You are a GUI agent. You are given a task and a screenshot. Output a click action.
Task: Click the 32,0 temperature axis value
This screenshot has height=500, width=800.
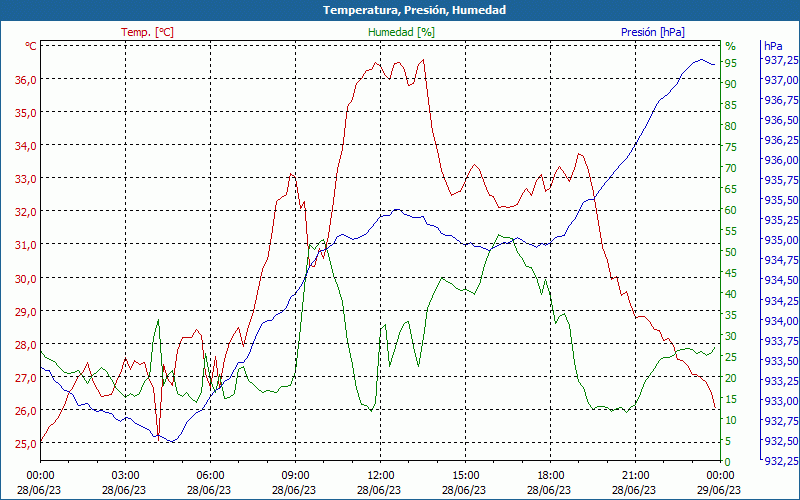27,212
